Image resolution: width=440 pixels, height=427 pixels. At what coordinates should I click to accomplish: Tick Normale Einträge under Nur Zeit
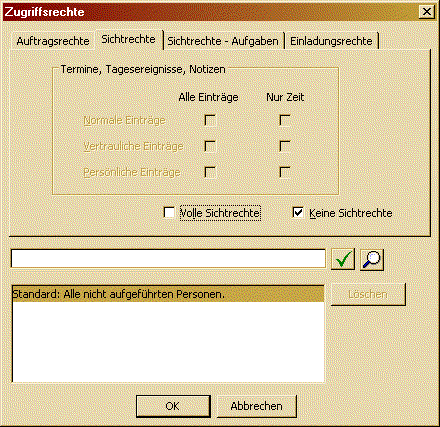[x=285, y=120]
